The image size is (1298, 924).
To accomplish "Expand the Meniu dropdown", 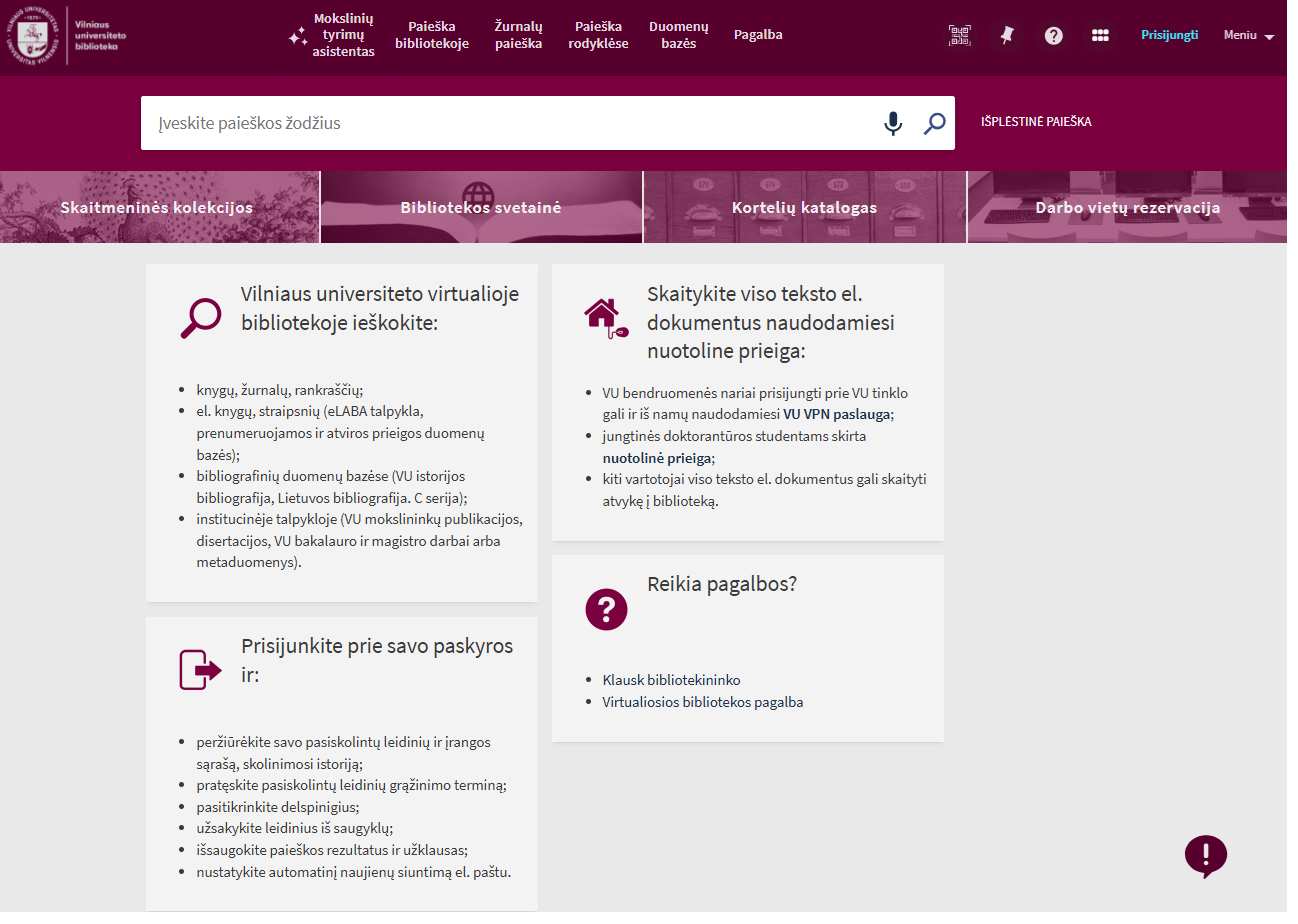I will point(1248,35).
